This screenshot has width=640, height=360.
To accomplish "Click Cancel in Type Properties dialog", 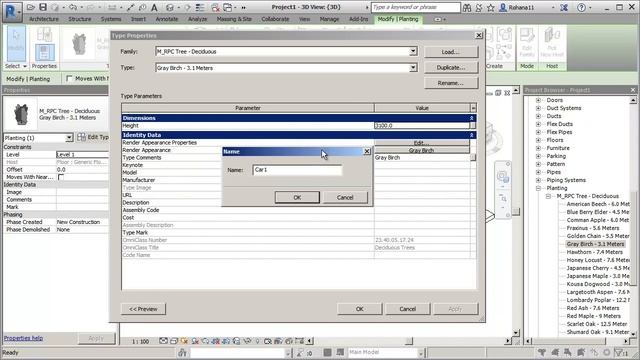I will pyautogui.click(x=408, y=309).
